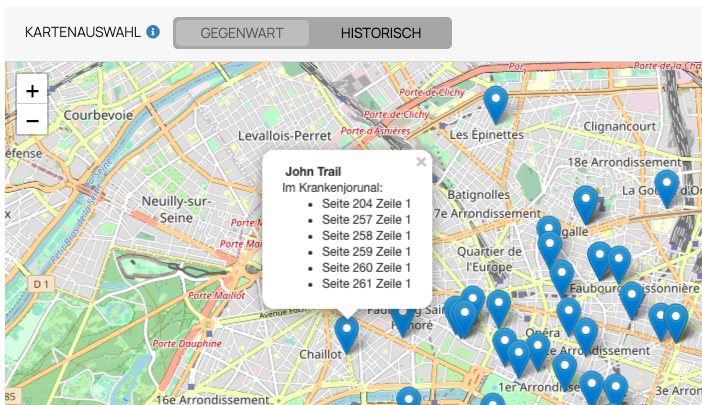Viewport: 702px width, 405px height.
Task: Select the John Trail marker at Chaillot
Action: tap(347, 335)
